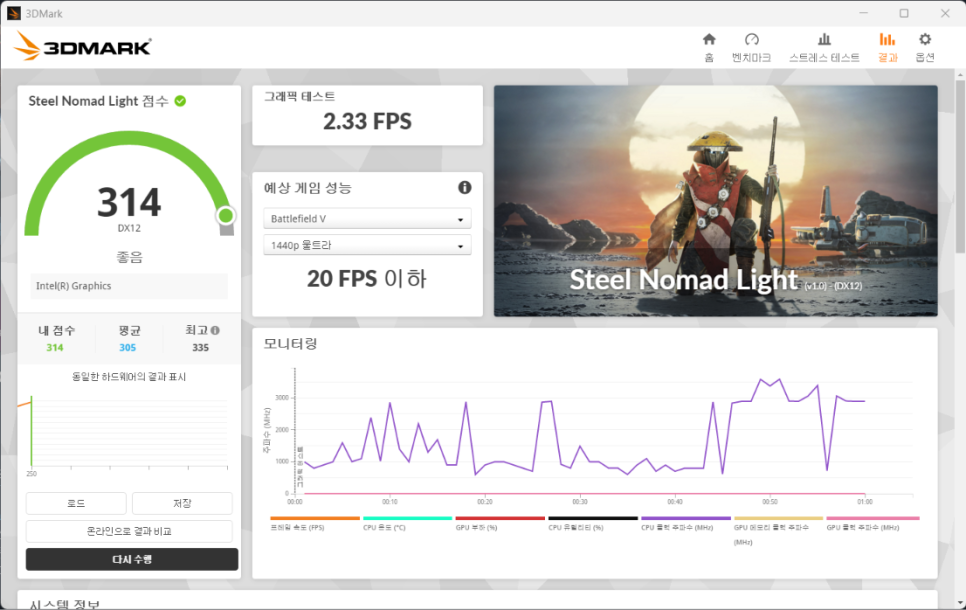
Task: Open the Battlefield V game dropdown
Action: [x=367, y=219]
